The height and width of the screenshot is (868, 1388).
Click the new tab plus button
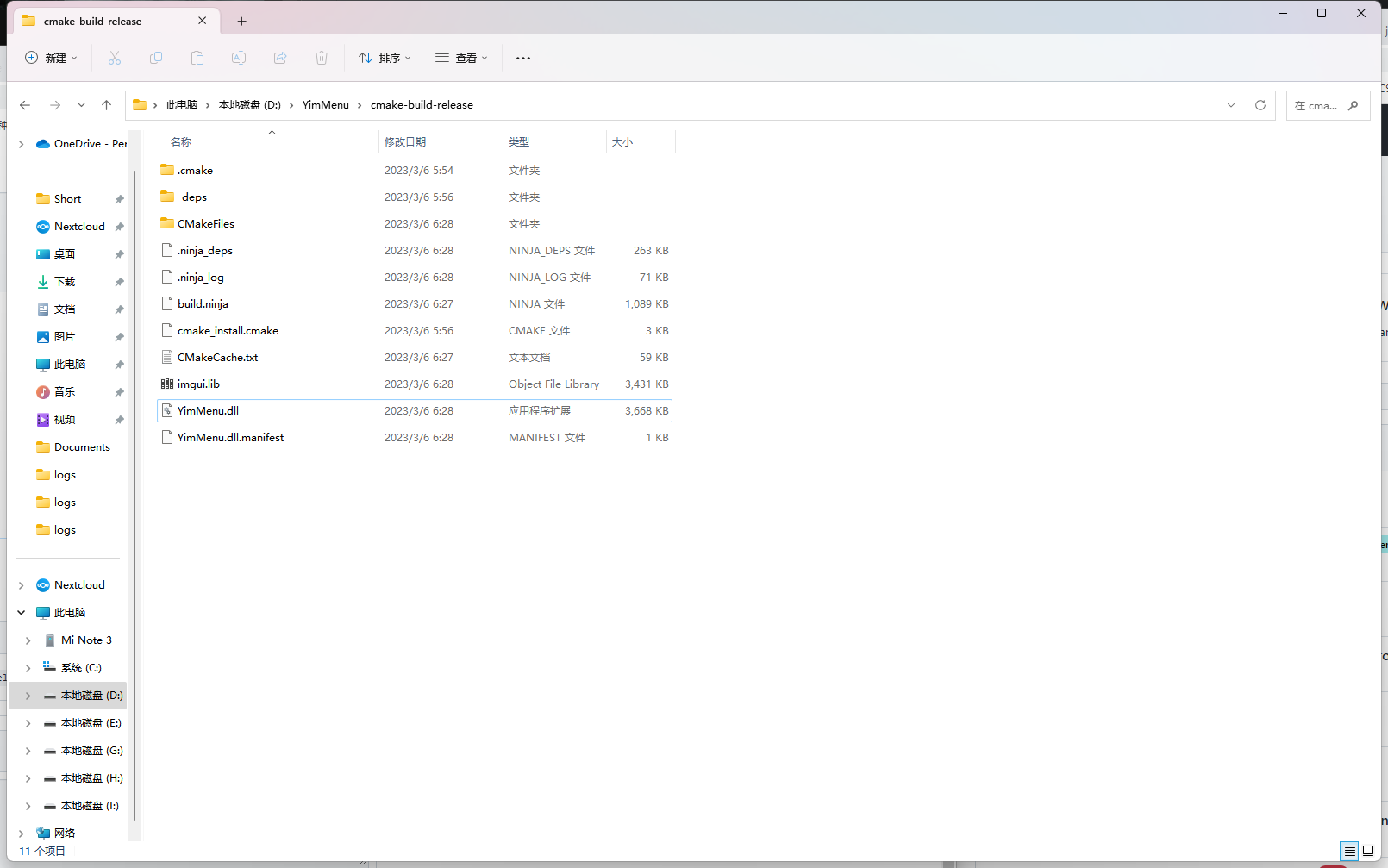241,21
